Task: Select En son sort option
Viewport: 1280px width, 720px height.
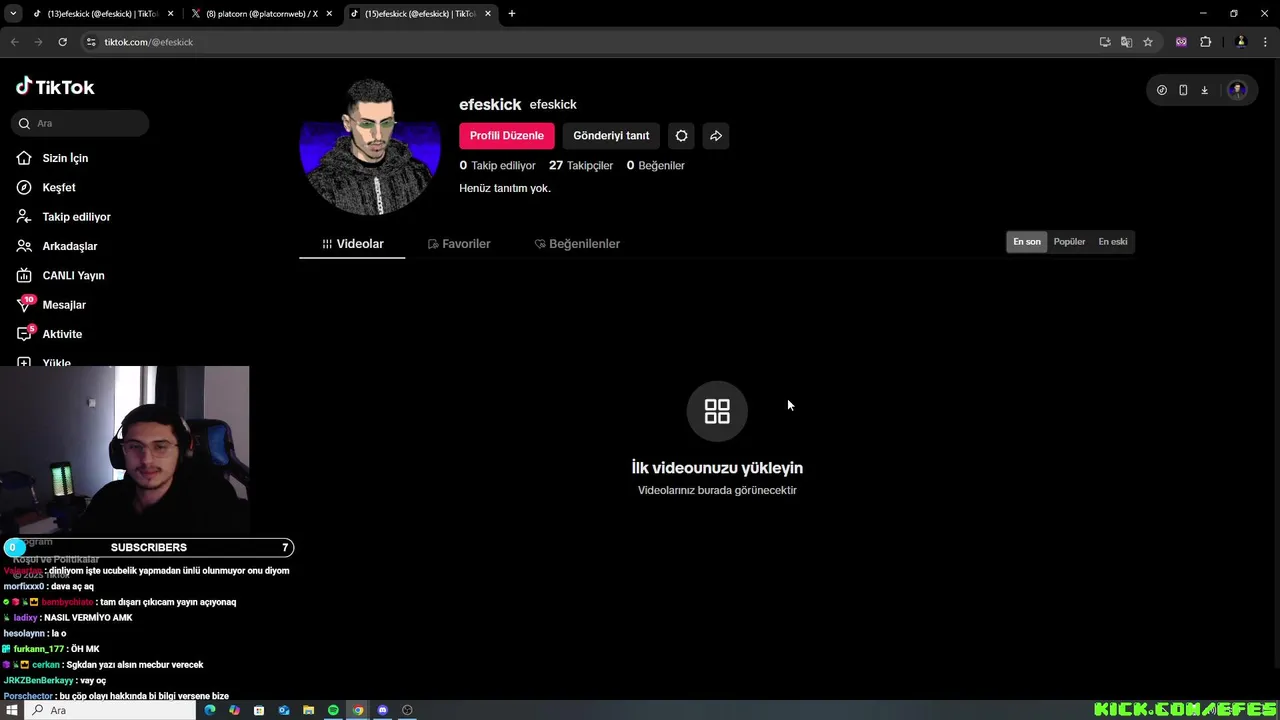Action: click(x=1027, y=242)
